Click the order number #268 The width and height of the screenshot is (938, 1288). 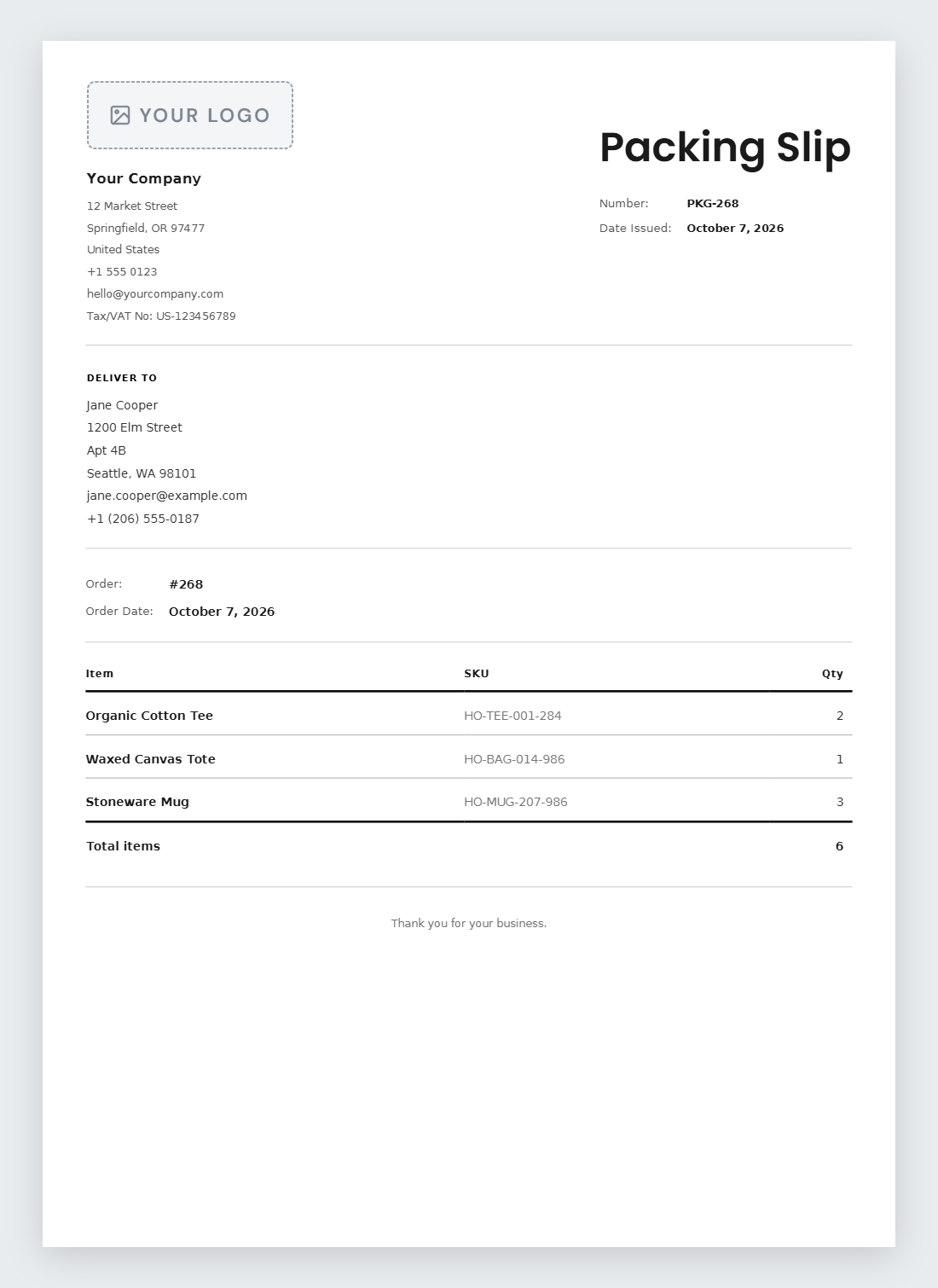click(x=186, y=584)
